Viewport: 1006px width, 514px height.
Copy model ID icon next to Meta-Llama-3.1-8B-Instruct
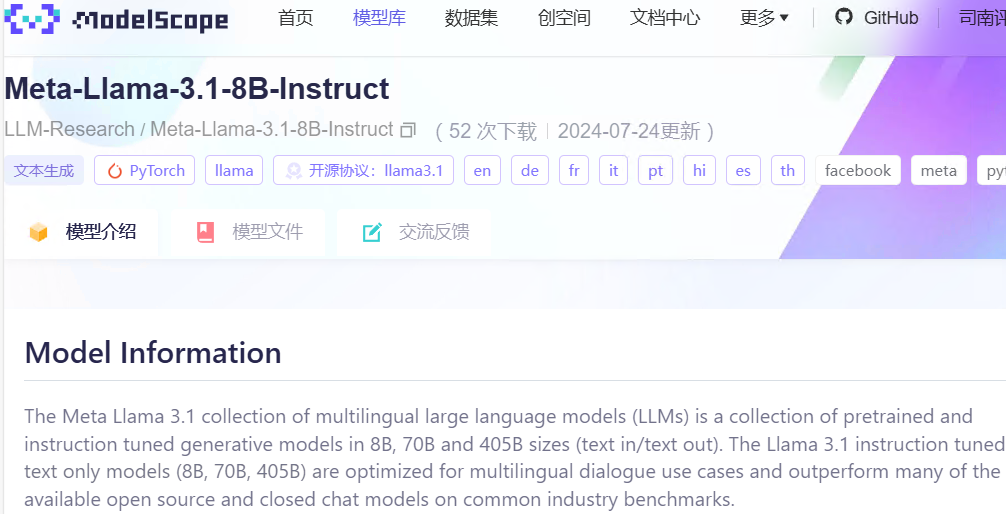coord(408,130)
